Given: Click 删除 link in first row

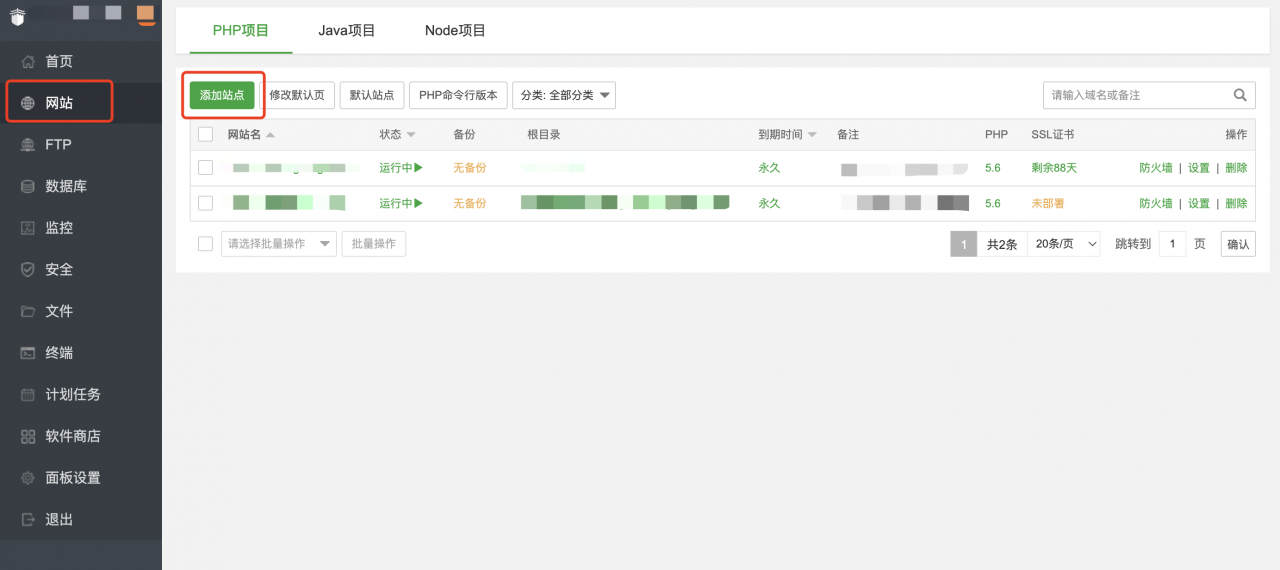Looking at the screenshot, I should point(1236,168).
